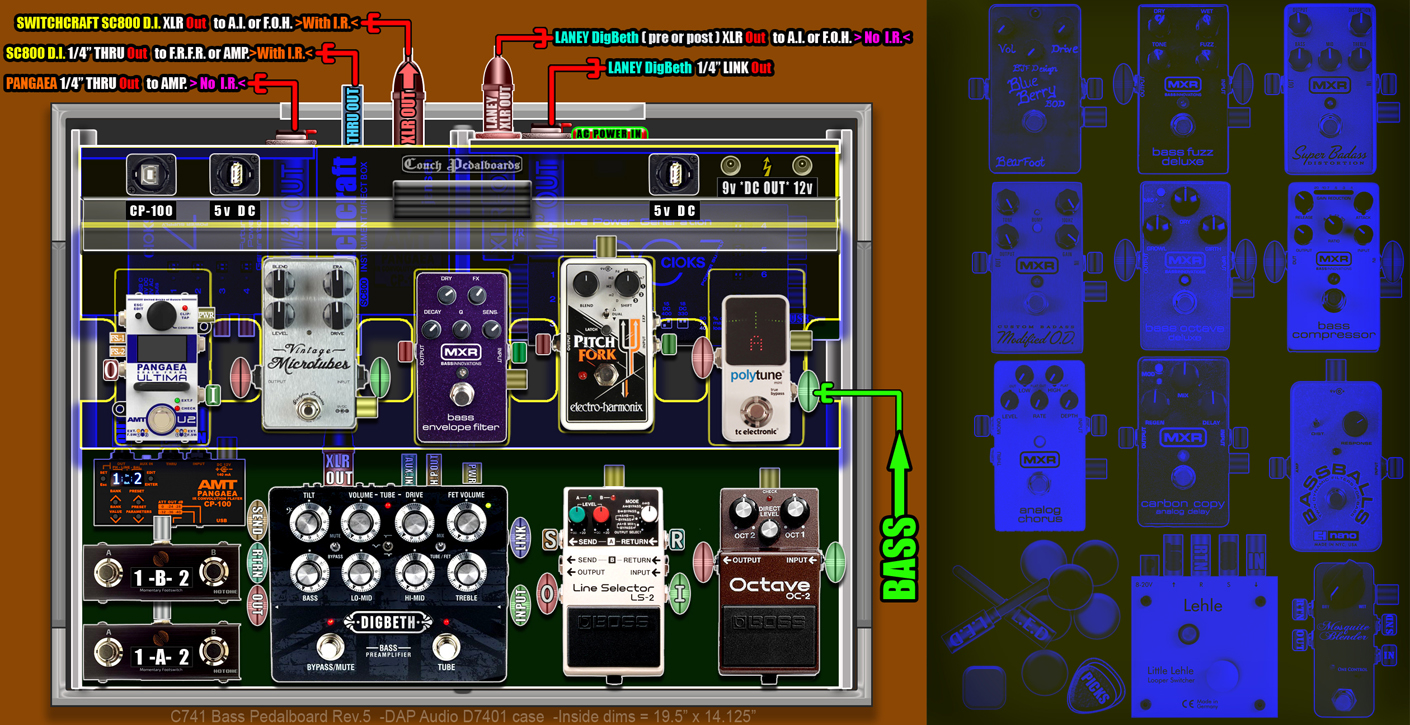
Task: Click the green BASS input label
Action: 898,556
